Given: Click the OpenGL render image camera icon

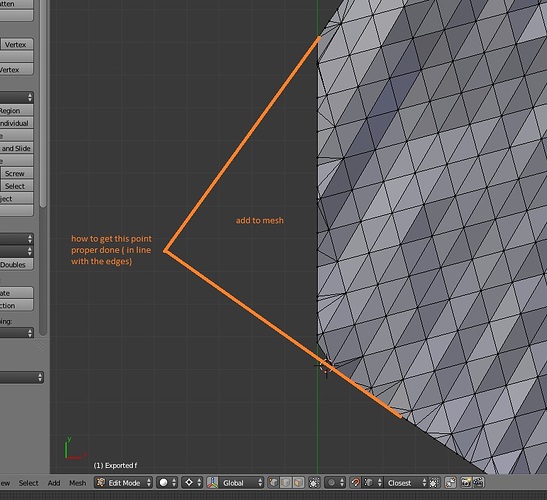Looking at the screenshot, I should pos(466,483).
